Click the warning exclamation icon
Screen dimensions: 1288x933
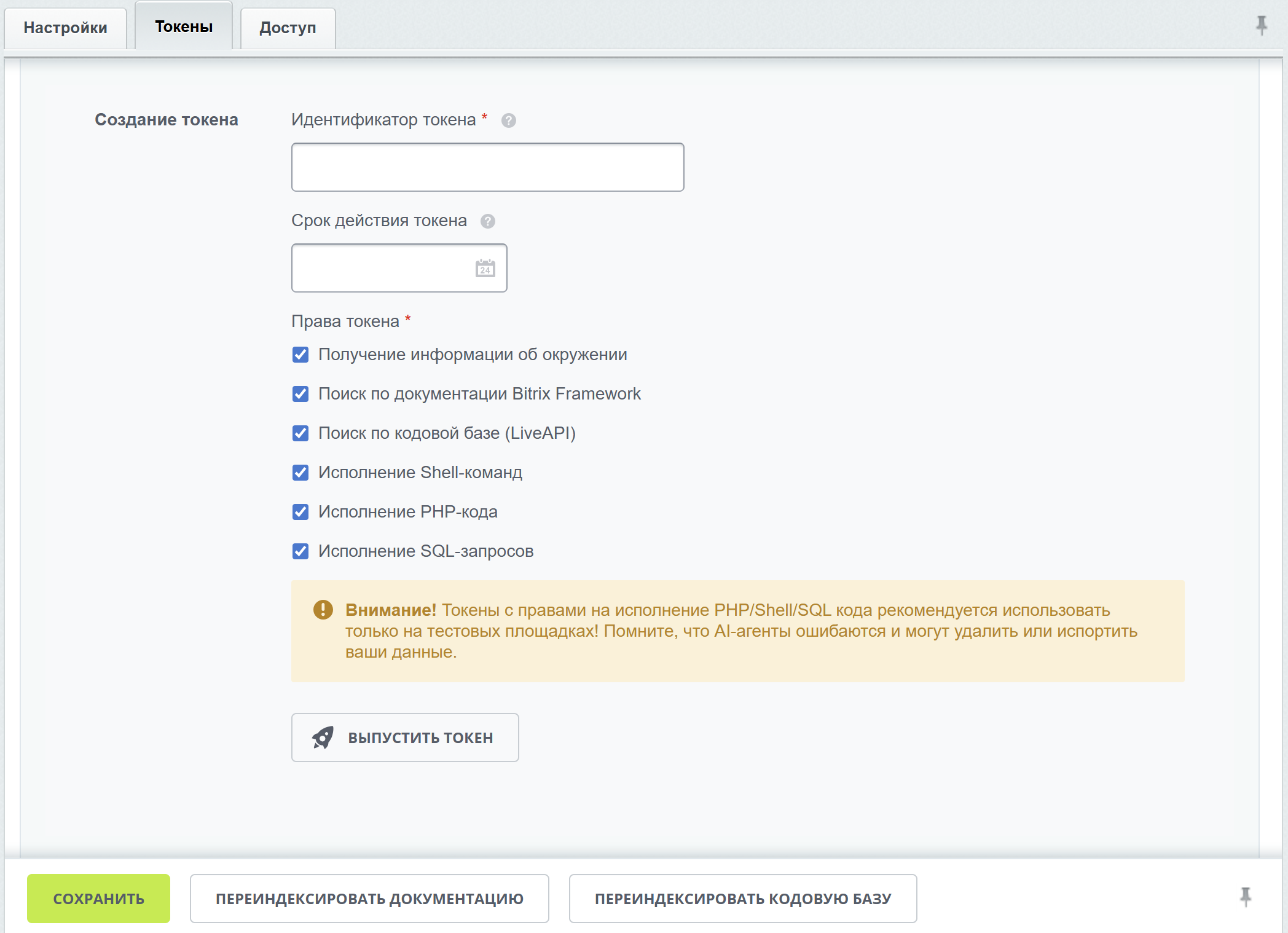[323, 610]
